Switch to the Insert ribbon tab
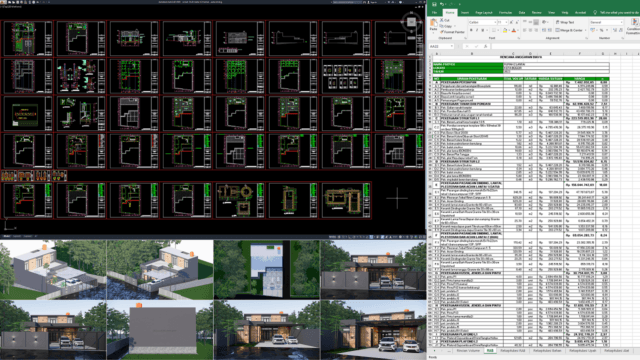 (465, 13)
